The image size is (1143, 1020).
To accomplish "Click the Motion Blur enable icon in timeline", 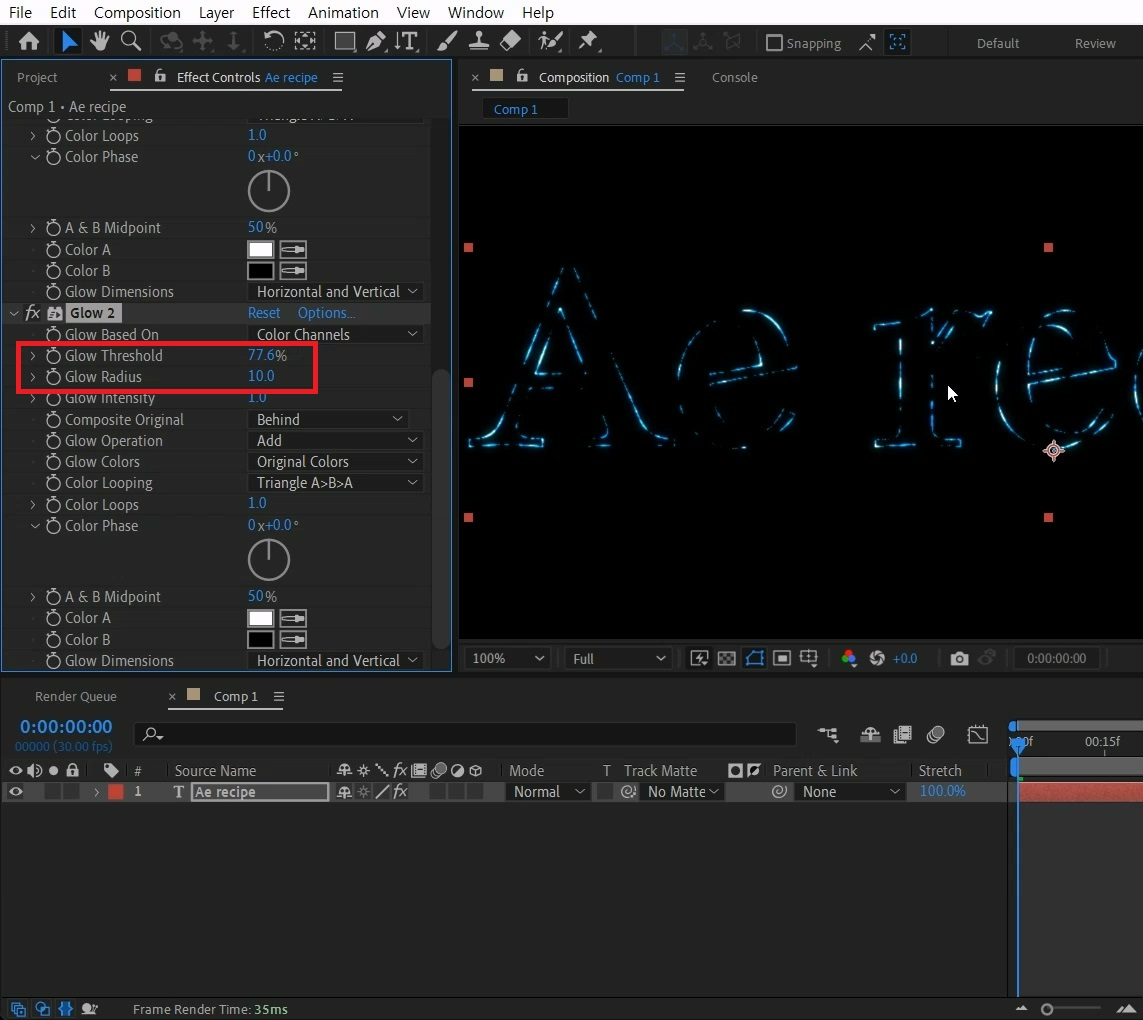I will coord(935,734).
